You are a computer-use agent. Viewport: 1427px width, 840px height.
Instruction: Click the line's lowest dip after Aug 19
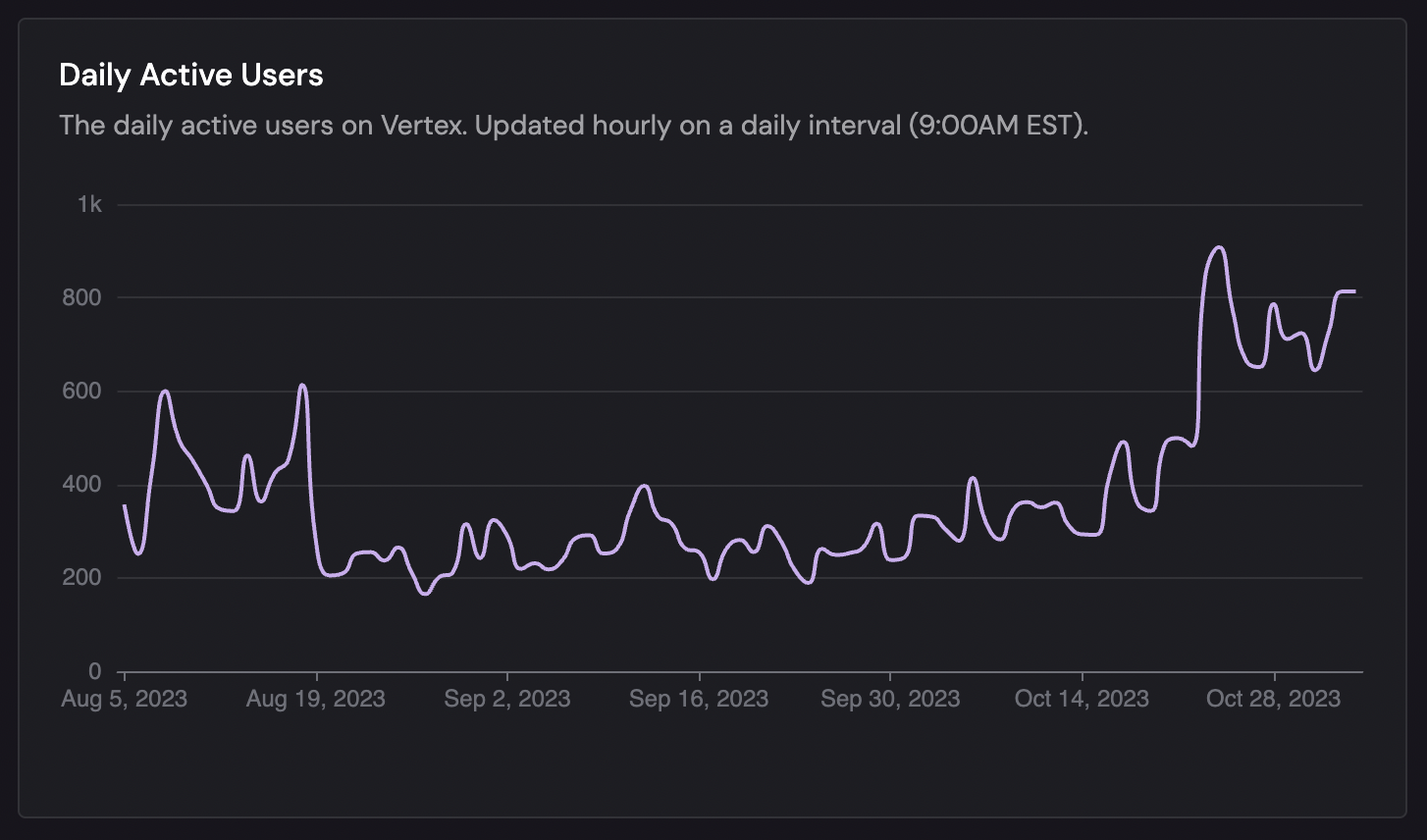pyautogui.click(x=424, y=594)
